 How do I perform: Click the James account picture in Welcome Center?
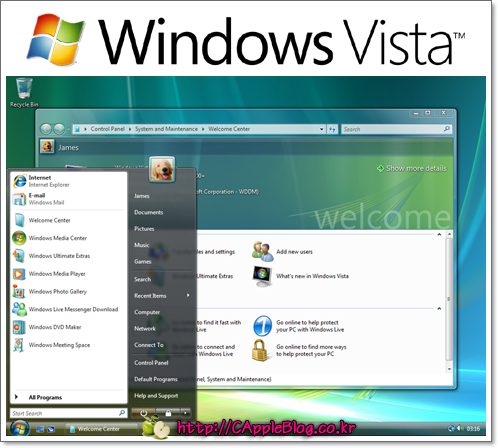47,146
